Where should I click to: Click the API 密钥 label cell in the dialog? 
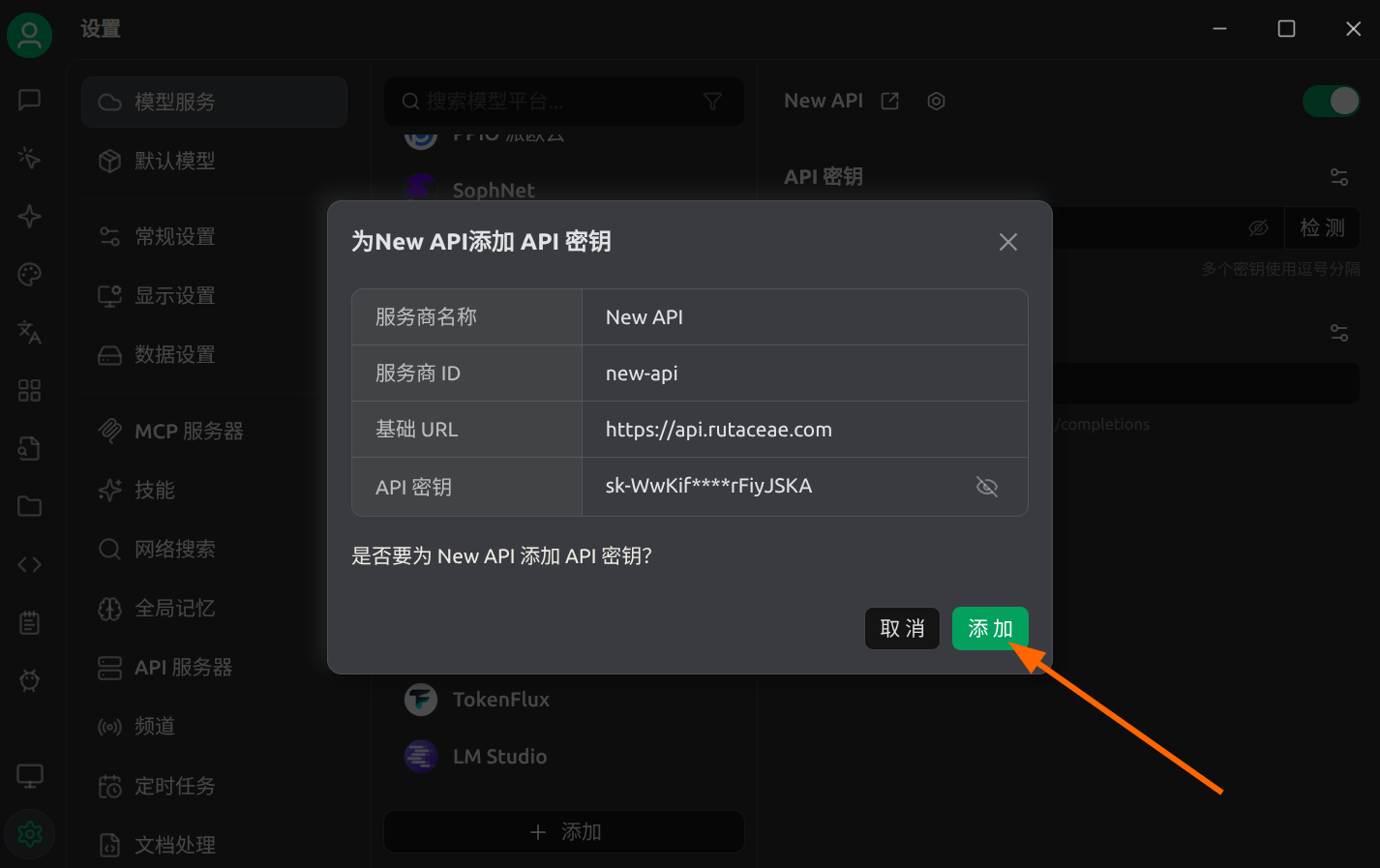point(467,487)
